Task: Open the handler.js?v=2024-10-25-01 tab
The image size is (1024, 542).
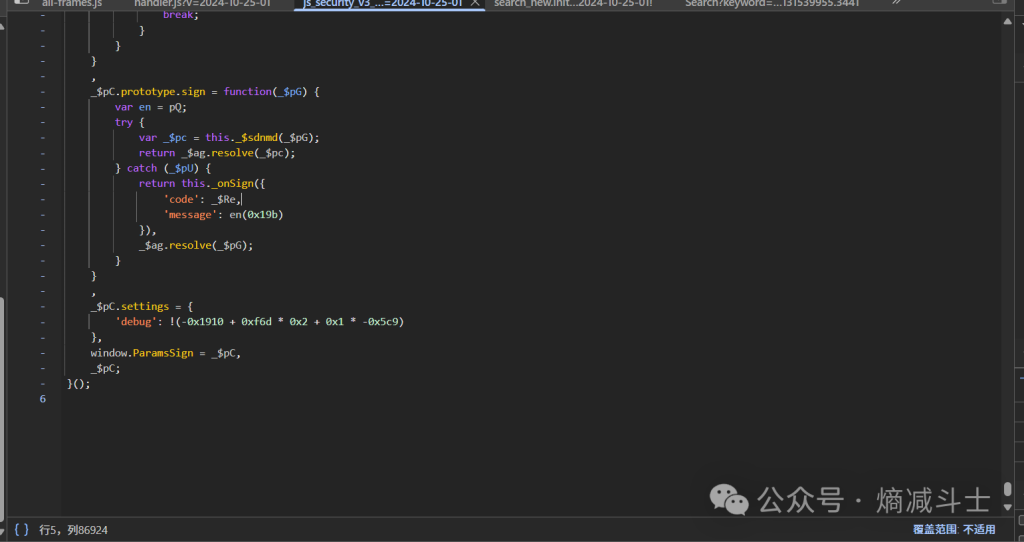Action: [x=202, y=4]
